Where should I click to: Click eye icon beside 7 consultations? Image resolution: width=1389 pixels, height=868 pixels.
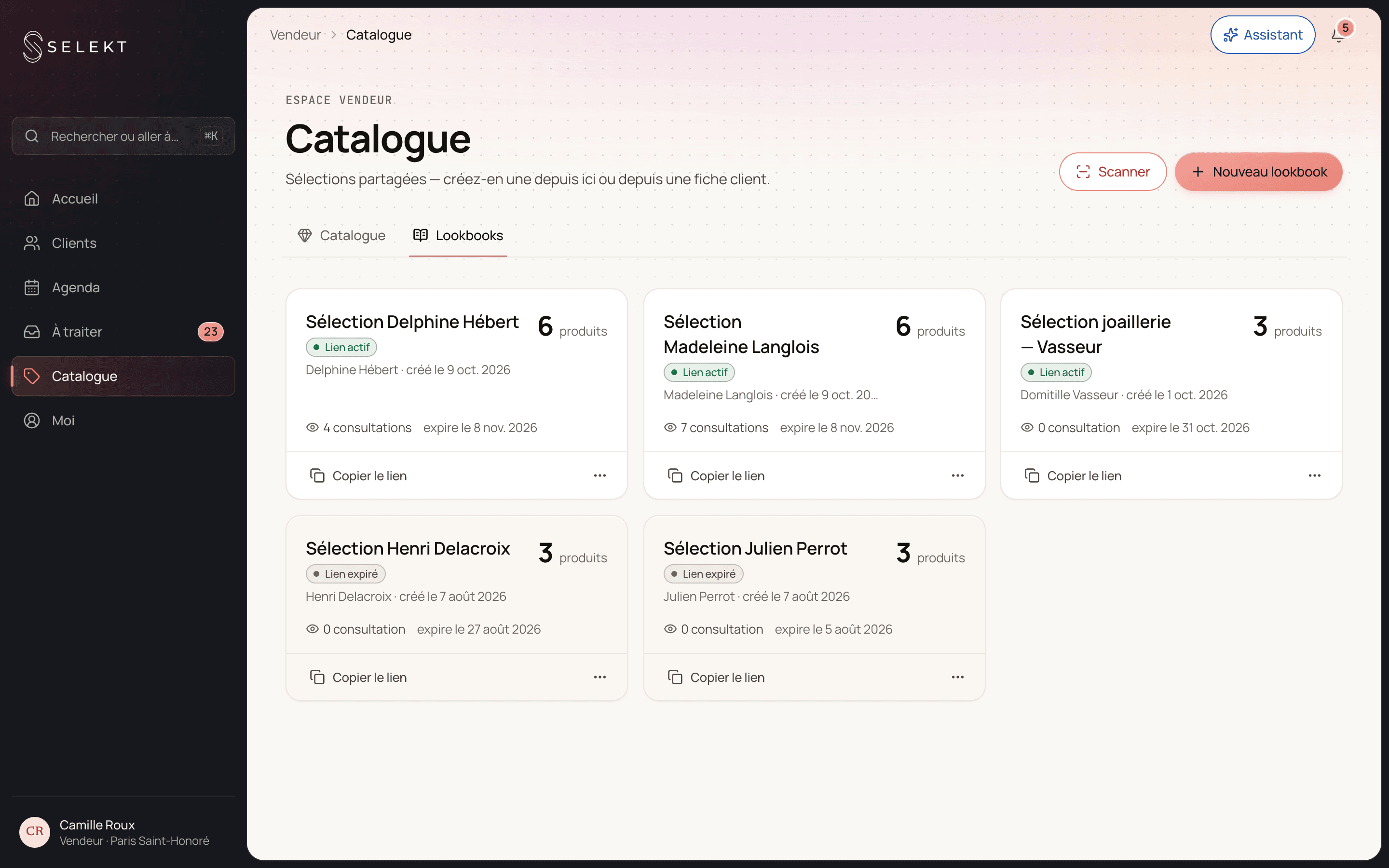[670, 427]
